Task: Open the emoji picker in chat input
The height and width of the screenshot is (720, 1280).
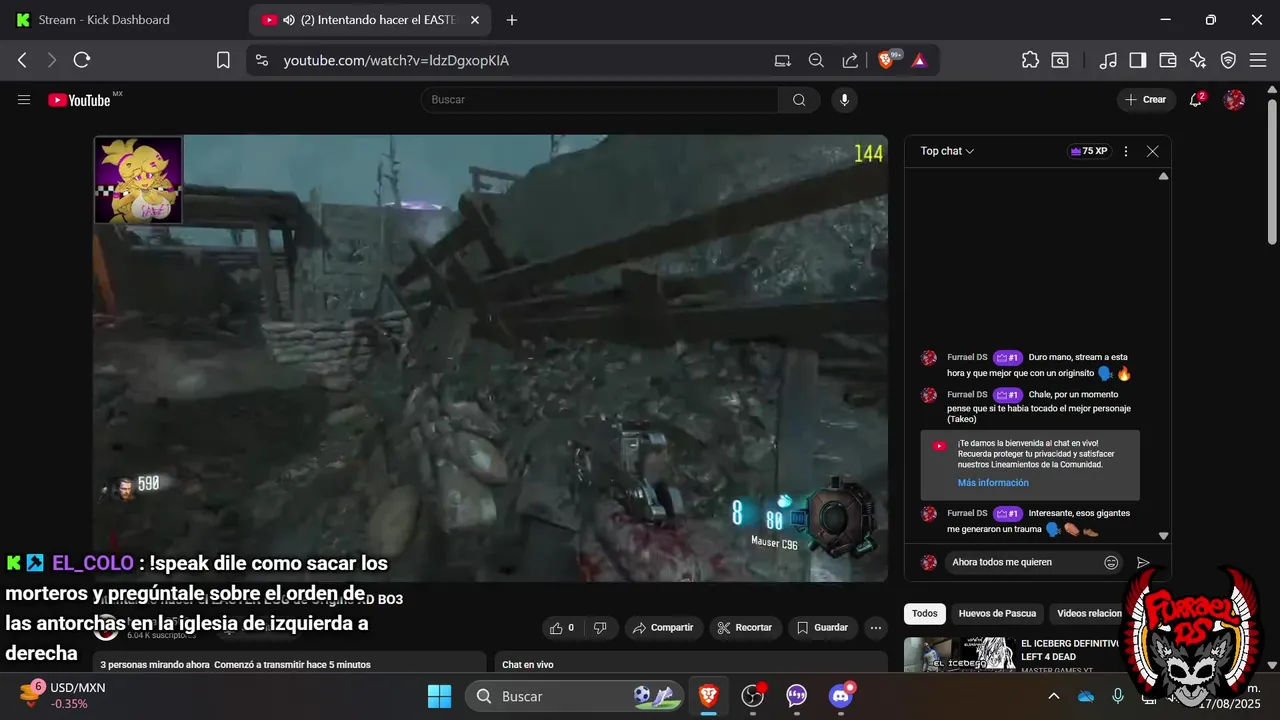Action: (1111, 562)
